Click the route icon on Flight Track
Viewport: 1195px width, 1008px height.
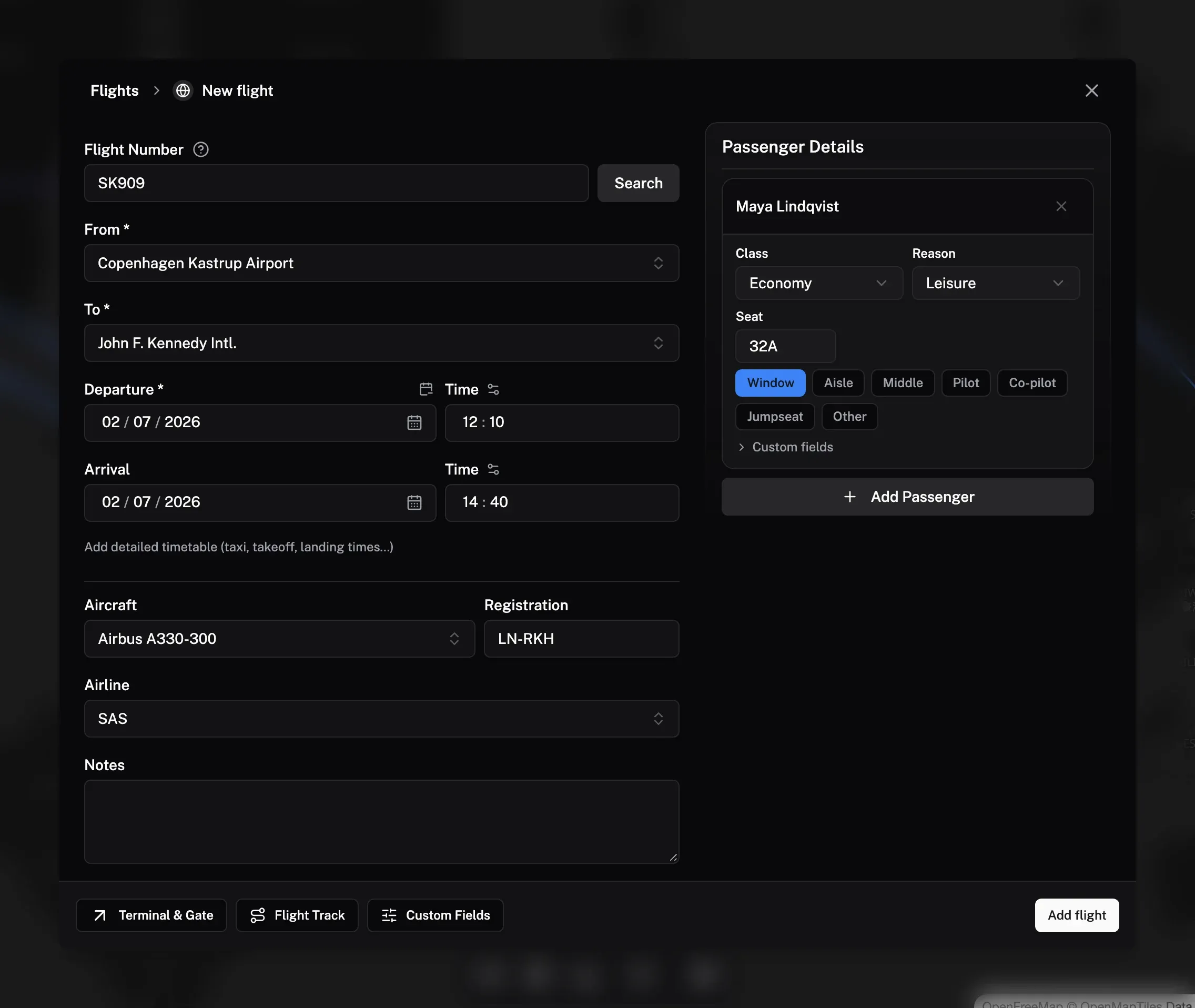point(258,915)
